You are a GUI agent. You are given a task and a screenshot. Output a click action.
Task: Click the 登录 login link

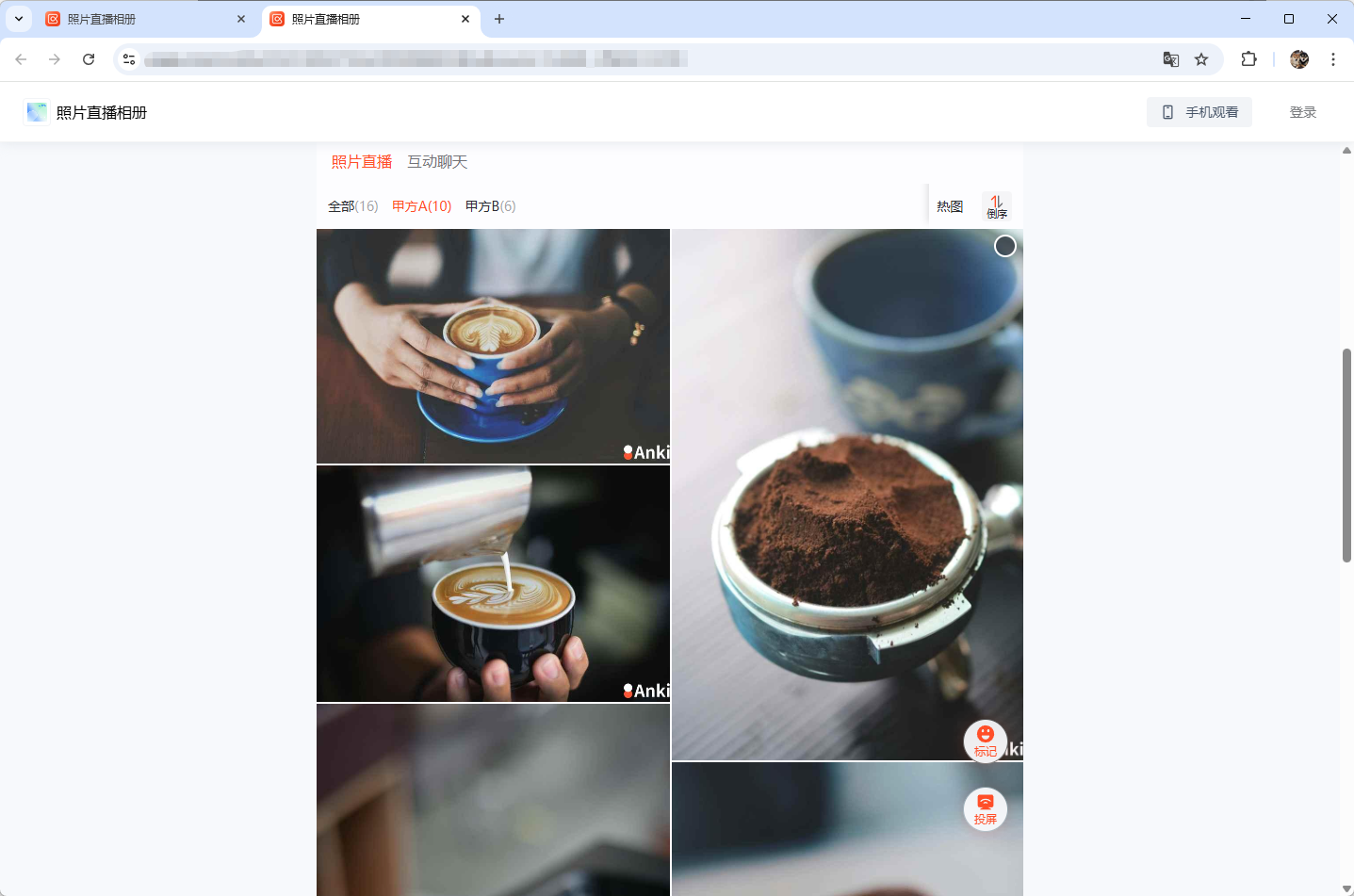(1302, 112)
